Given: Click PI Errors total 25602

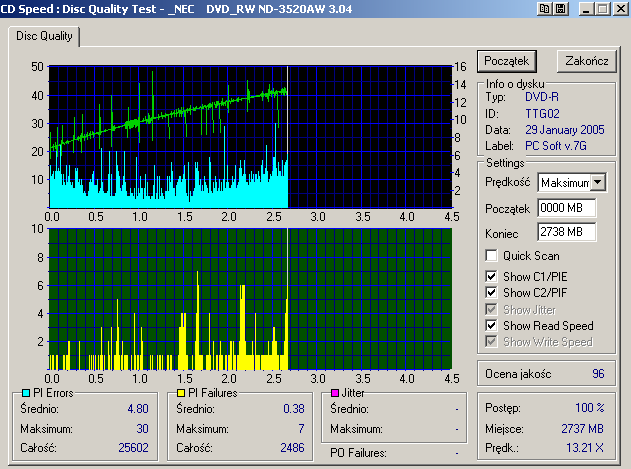Looking at the screenshot, I should pyautogui.click(x=133, y=448).
